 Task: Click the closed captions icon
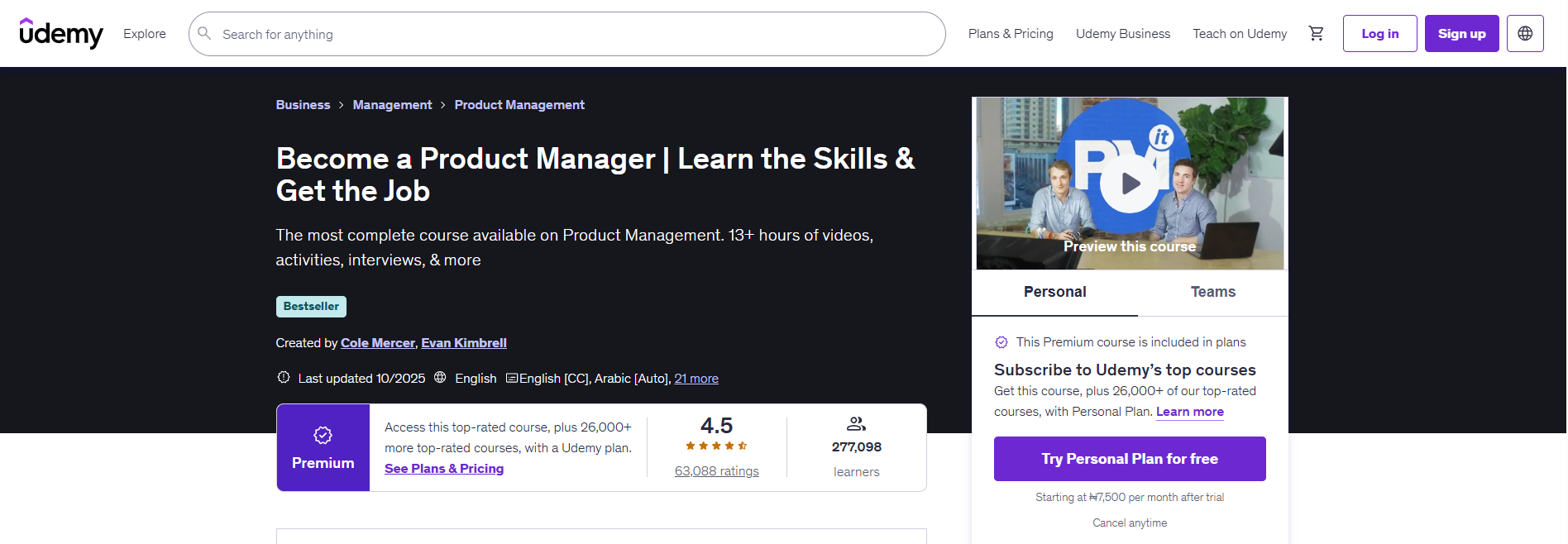(512, 378)
